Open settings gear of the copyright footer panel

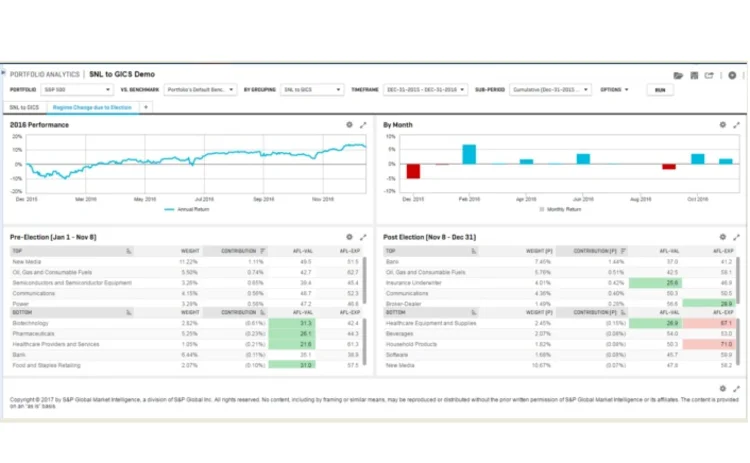click(722, 389)
